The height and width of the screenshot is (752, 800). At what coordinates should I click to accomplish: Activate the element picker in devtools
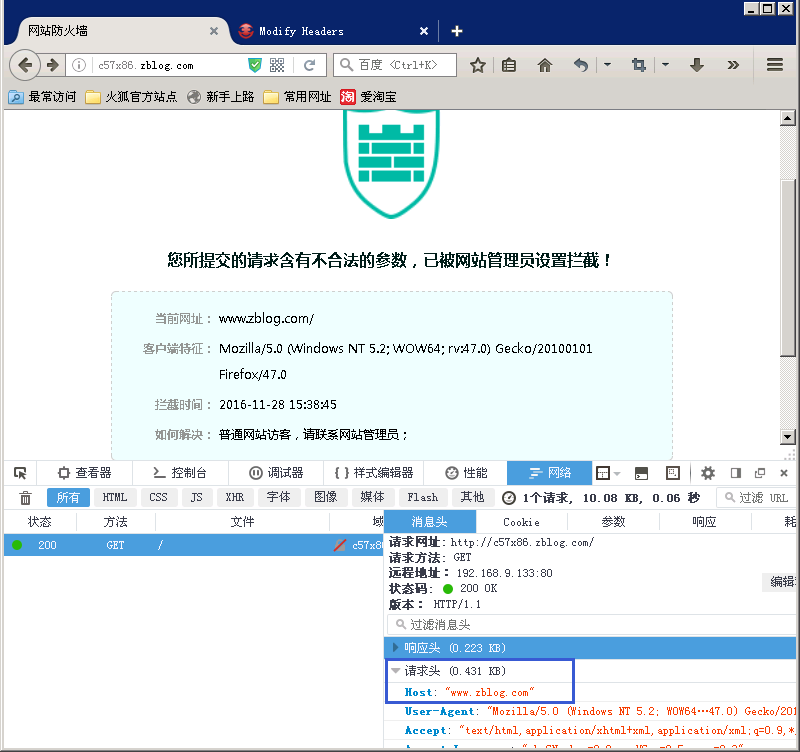(x=20, y=473)
